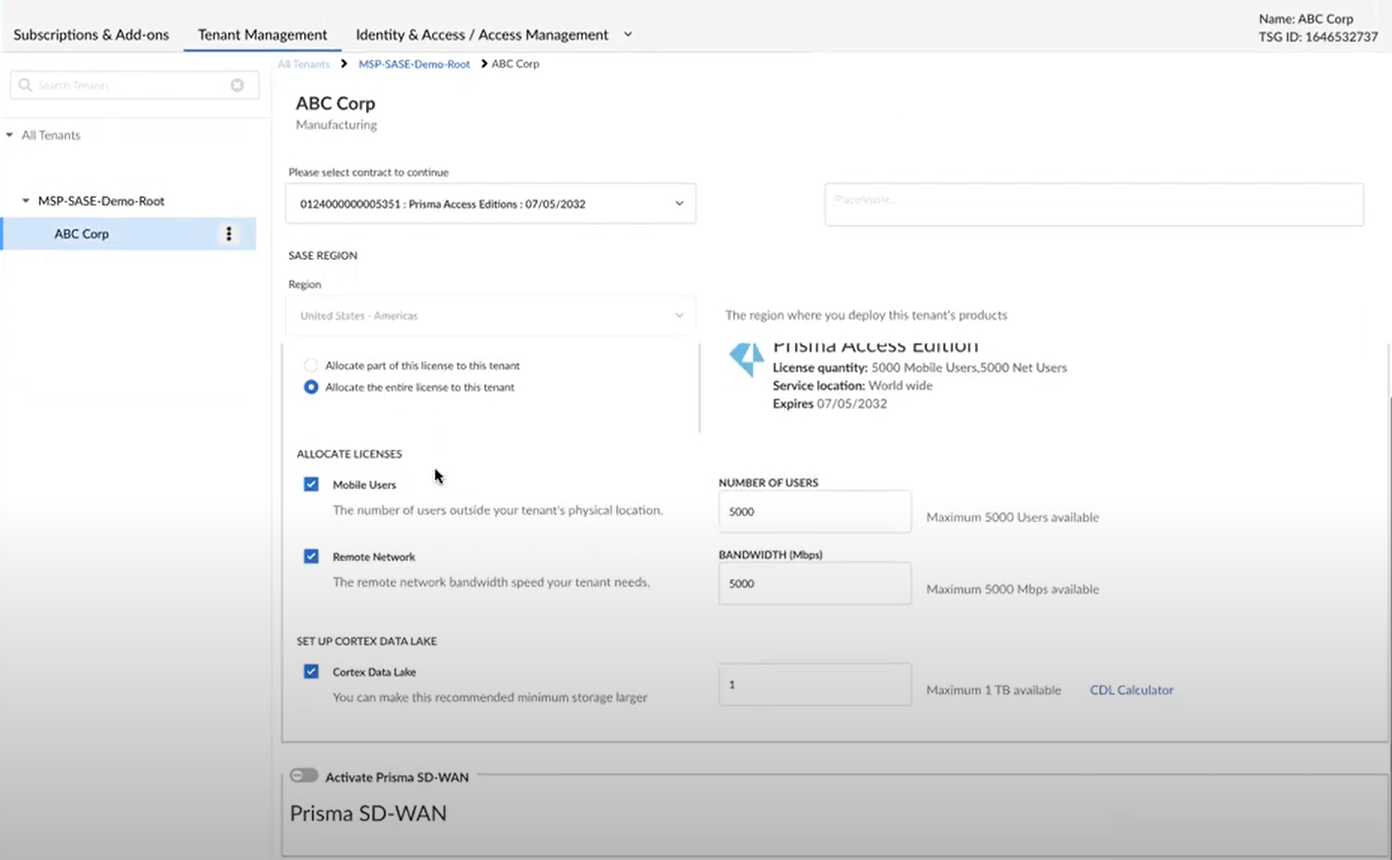Toggle the Remote Network checkbox
The height and width of the screenshot is (860, 1392).
pyautogui.click(x=311, y=556)
